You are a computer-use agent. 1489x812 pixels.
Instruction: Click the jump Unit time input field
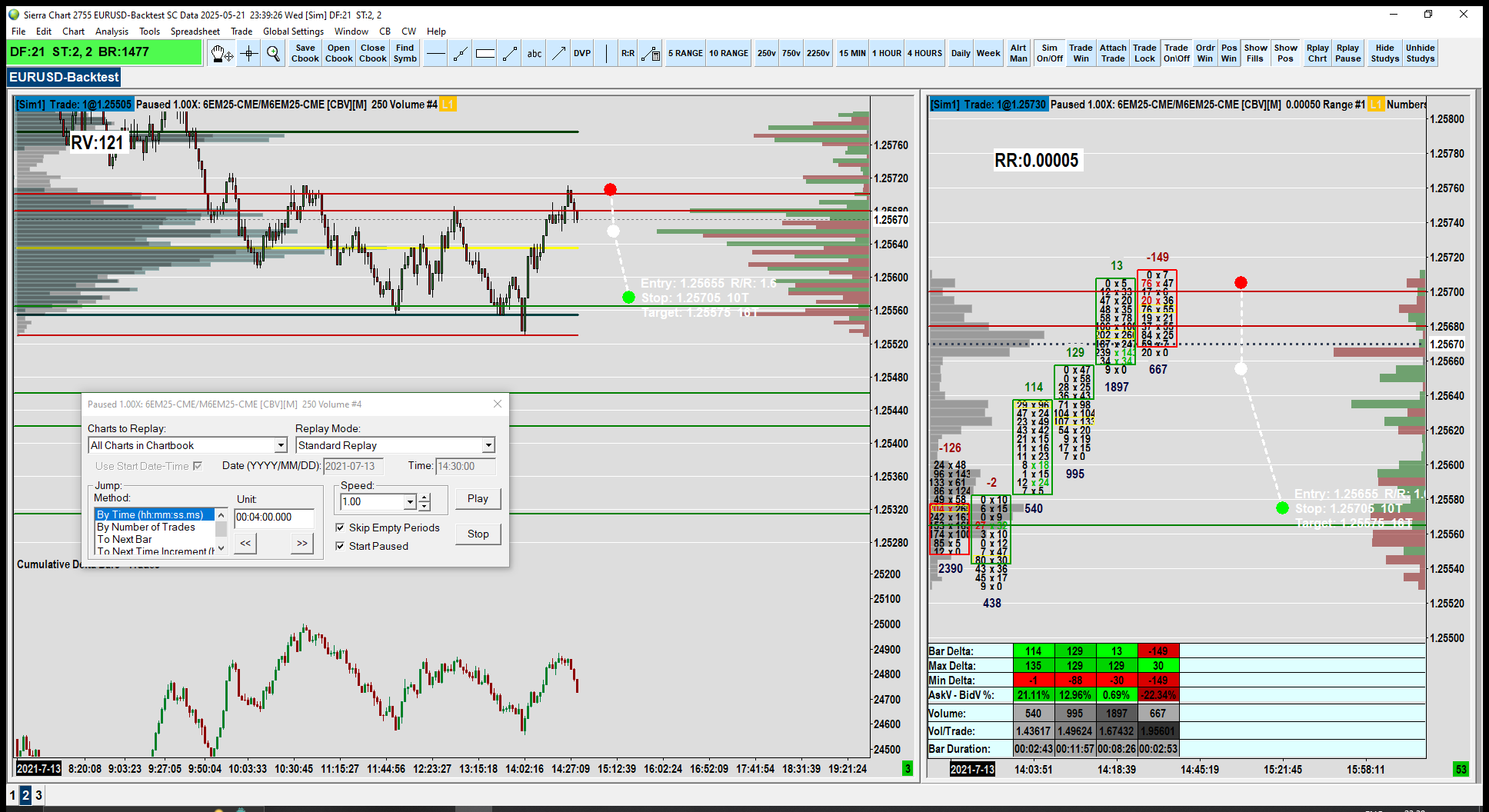click(x=274, y=517)
